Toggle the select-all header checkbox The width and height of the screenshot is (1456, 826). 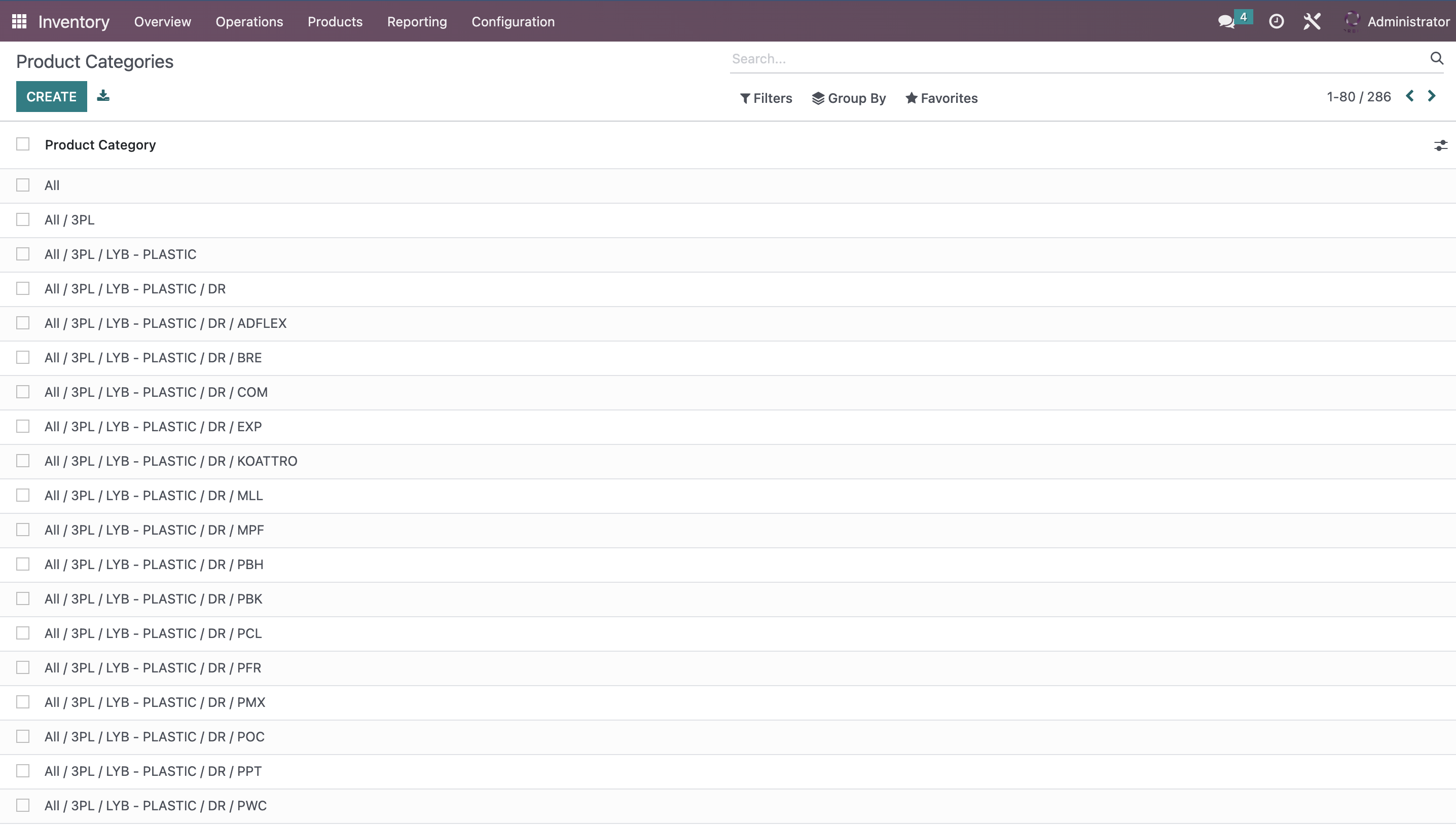click(23, 144)
